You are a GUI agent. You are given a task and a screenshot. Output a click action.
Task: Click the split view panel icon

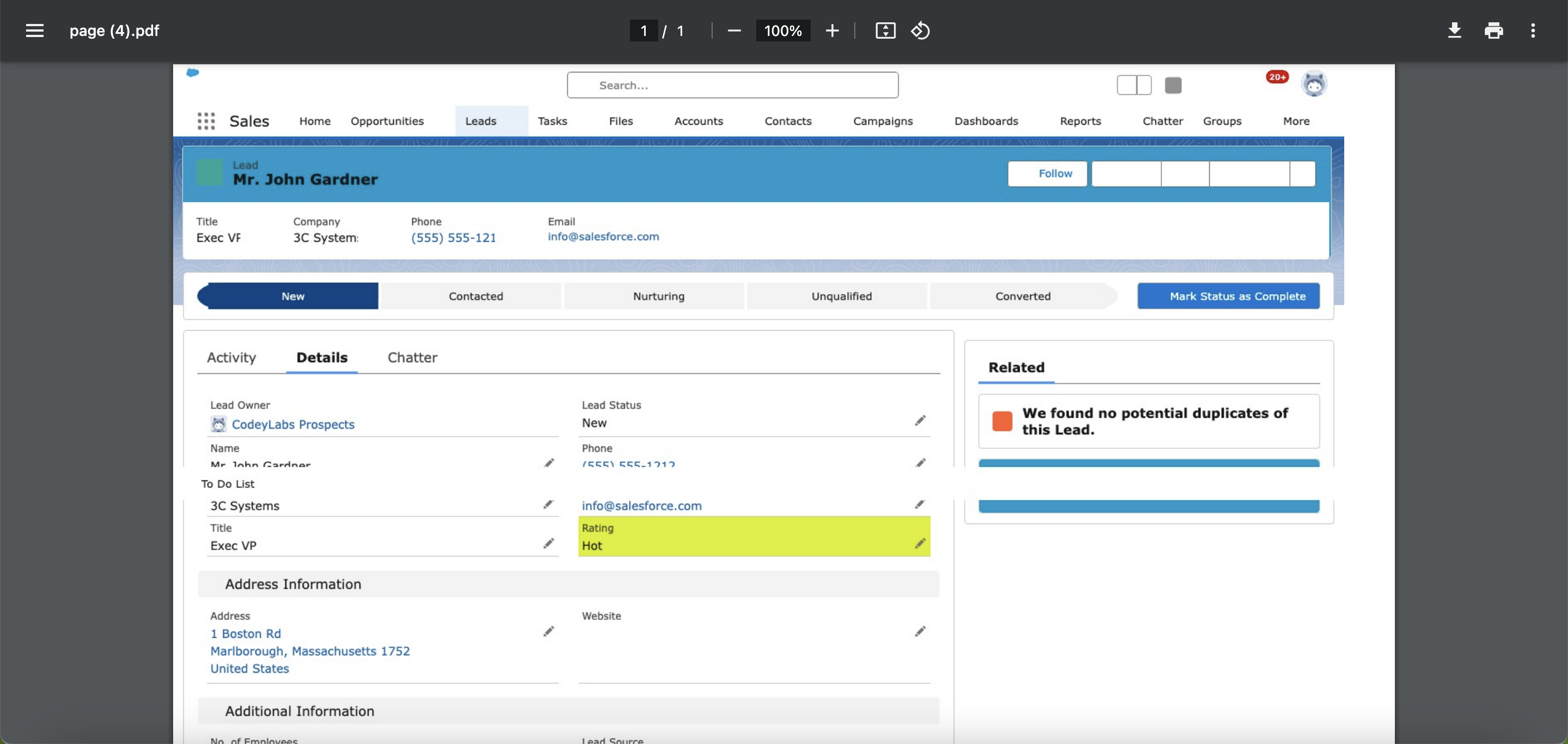[x=1134, y=85]
